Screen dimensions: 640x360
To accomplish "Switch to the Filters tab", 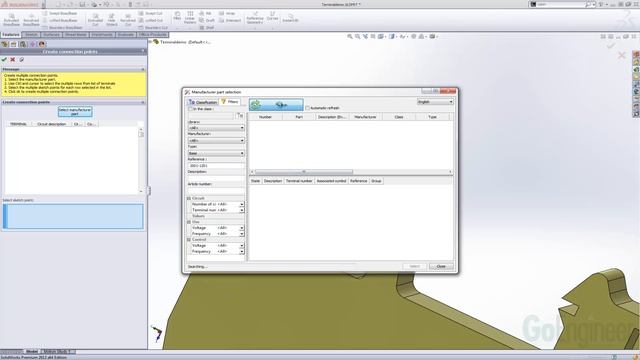I will [x=230, y=102].
